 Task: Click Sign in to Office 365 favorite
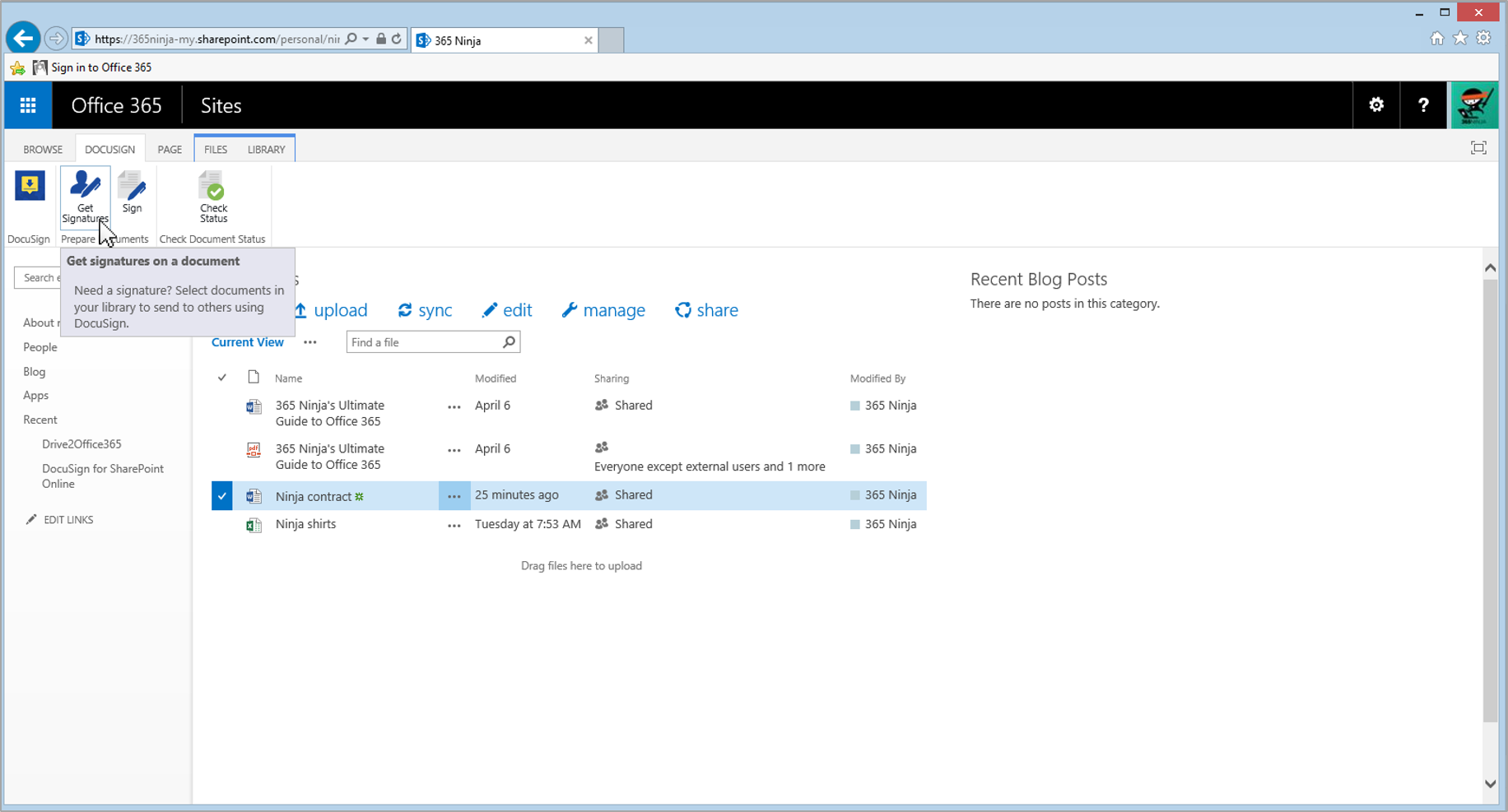tap(92, 67)
